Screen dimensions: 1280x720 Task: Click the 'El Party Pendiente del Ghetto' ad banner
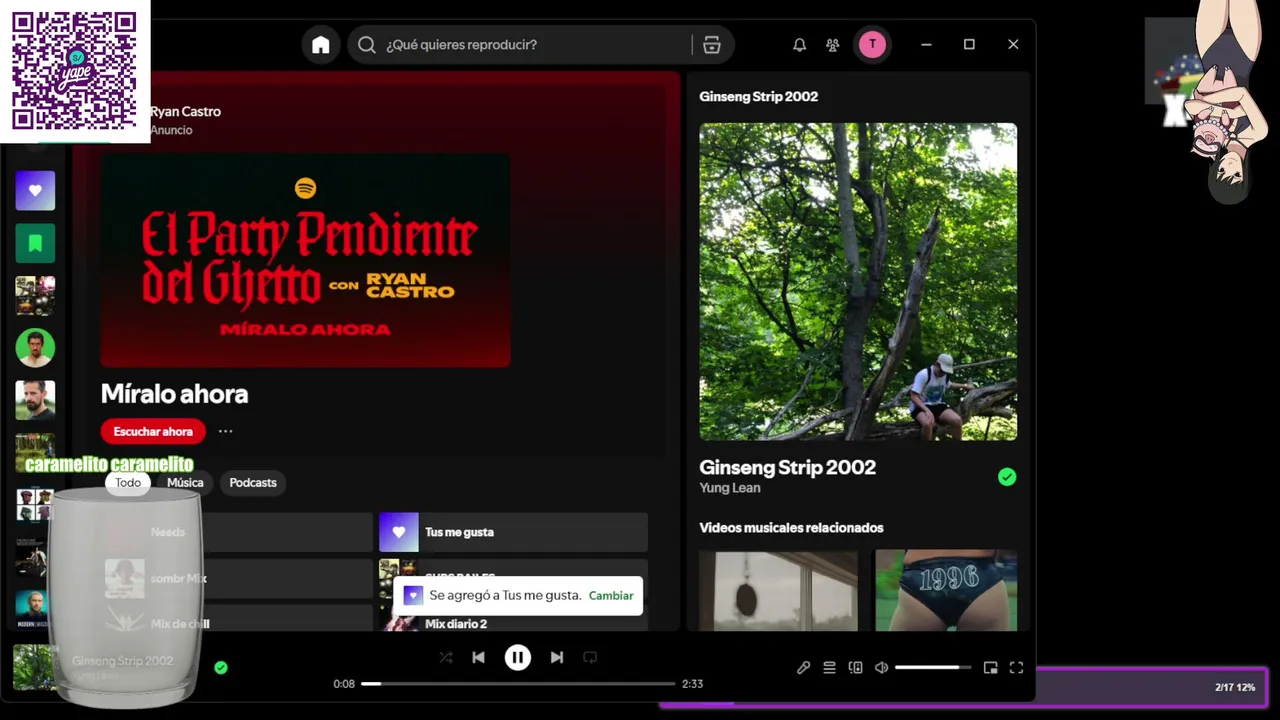coord(305,260)
